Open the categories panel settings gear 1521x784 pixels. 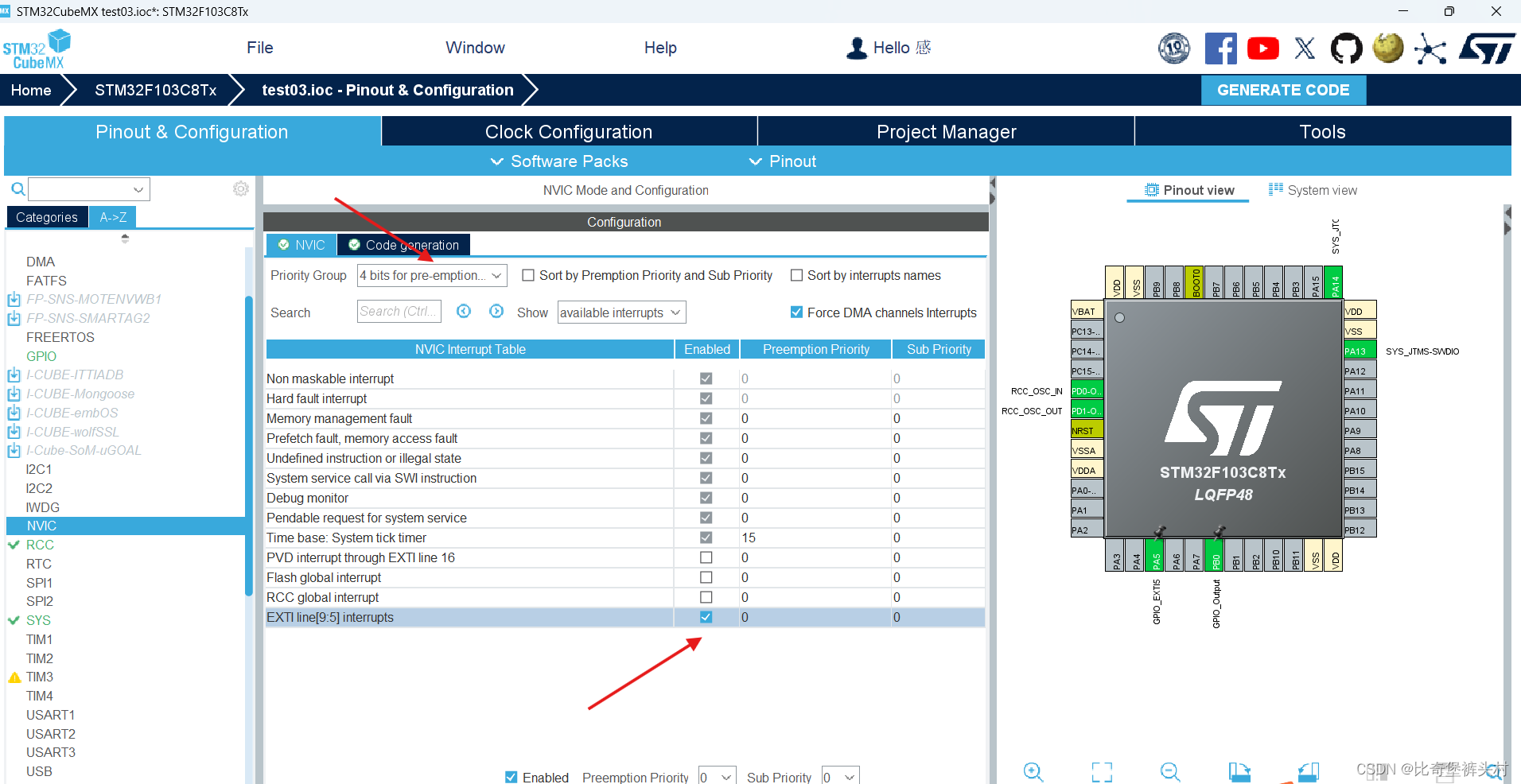(x=241, y=188)
